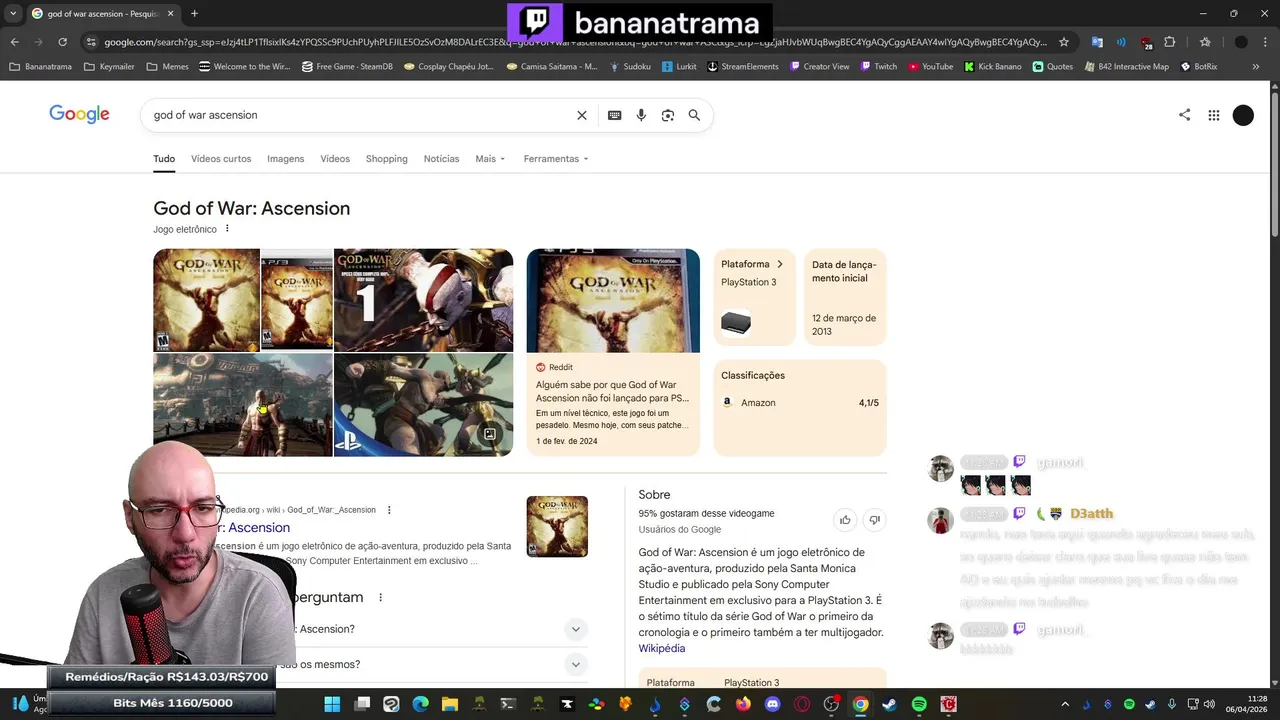Image resolution: width=1280 pixels, height=720 pixels.
Task: Open the Data de lançamento inicial card
Action: click(x=845, y=297)
